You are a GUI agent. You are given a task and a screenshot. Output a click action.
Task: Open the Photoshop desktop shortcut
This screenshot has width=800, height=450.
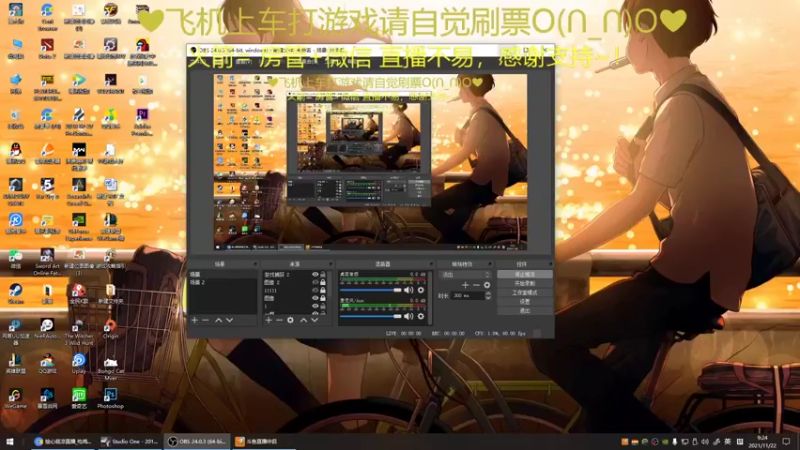110,398
